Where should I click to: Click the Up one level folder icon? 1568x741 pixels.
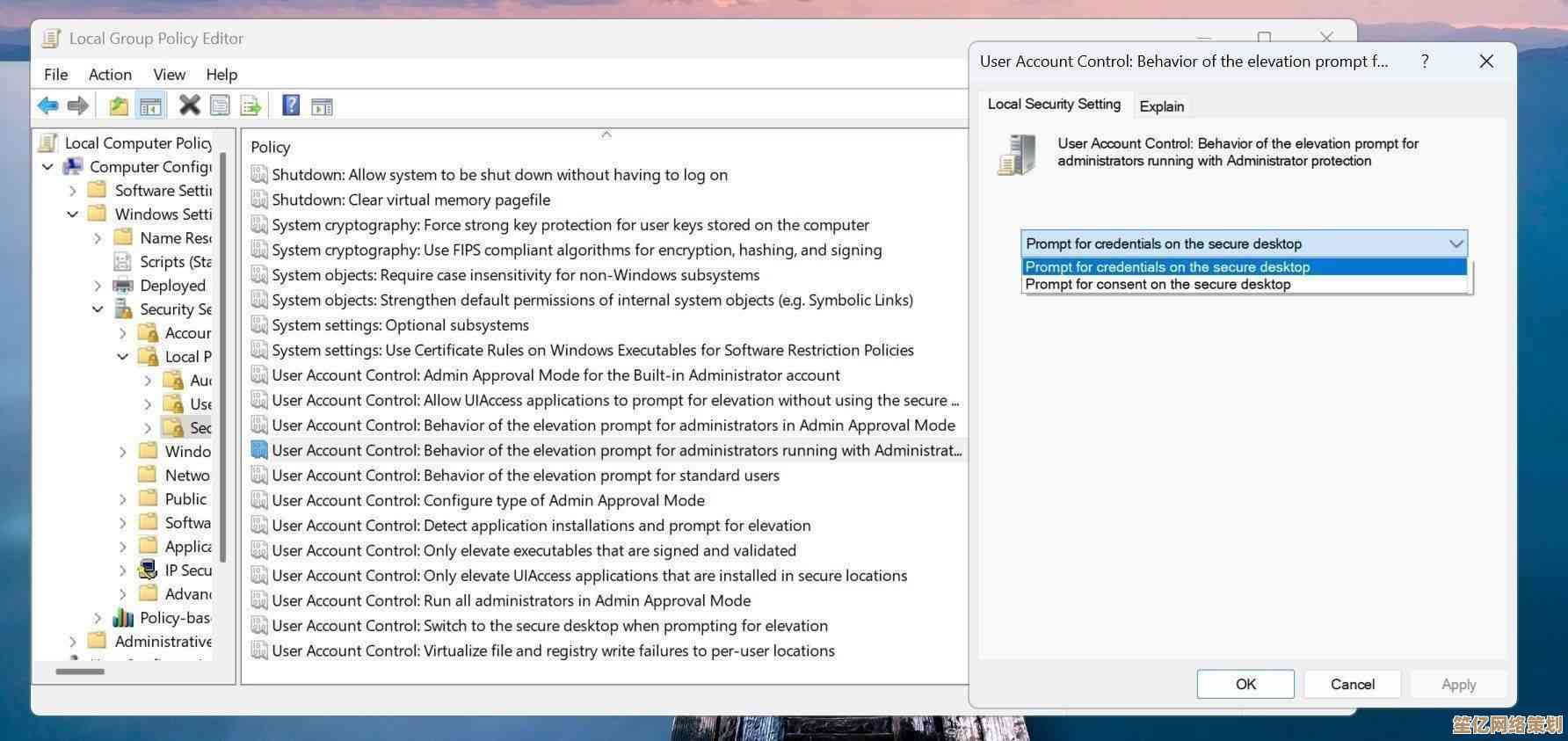(119, 106)
